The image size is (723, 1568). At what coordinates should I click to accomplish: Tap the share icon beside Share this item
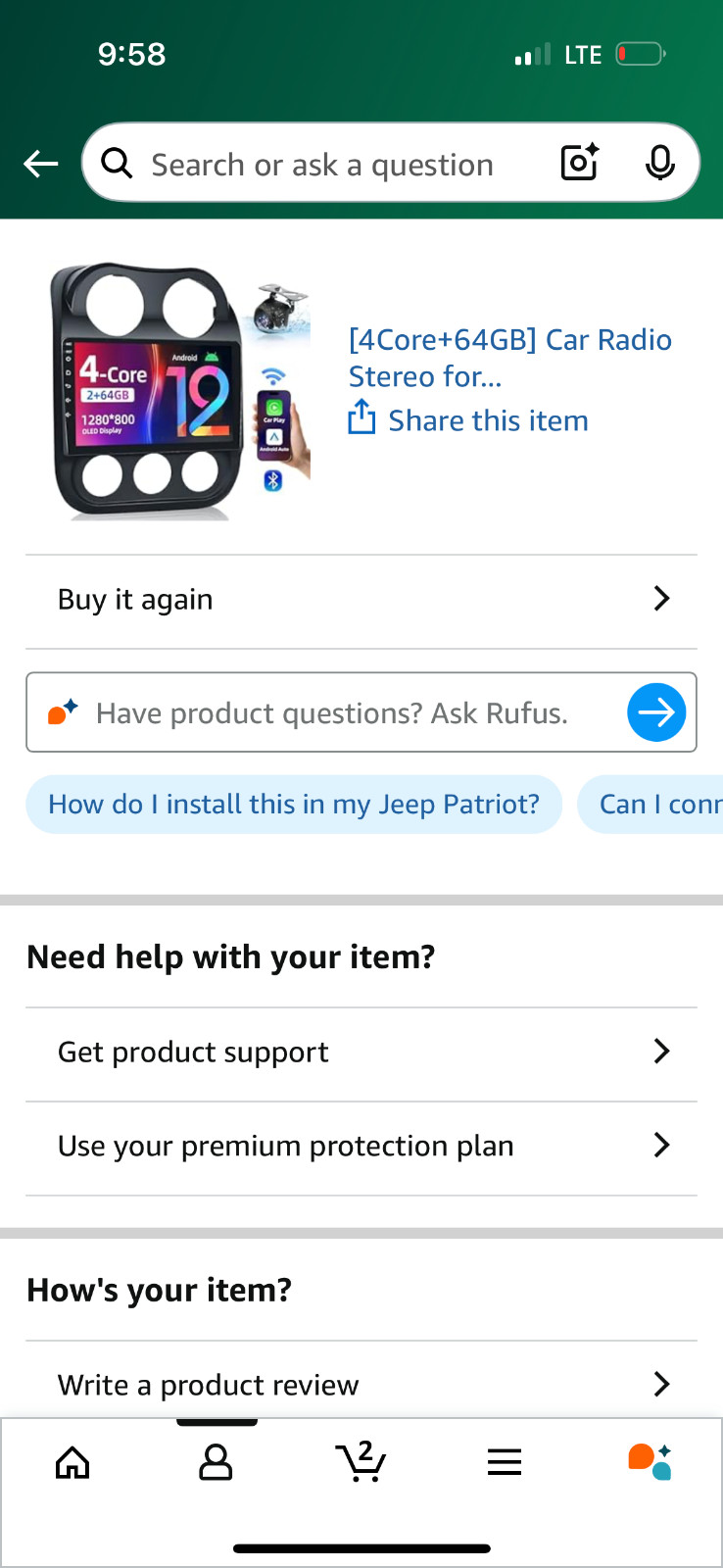361,417
